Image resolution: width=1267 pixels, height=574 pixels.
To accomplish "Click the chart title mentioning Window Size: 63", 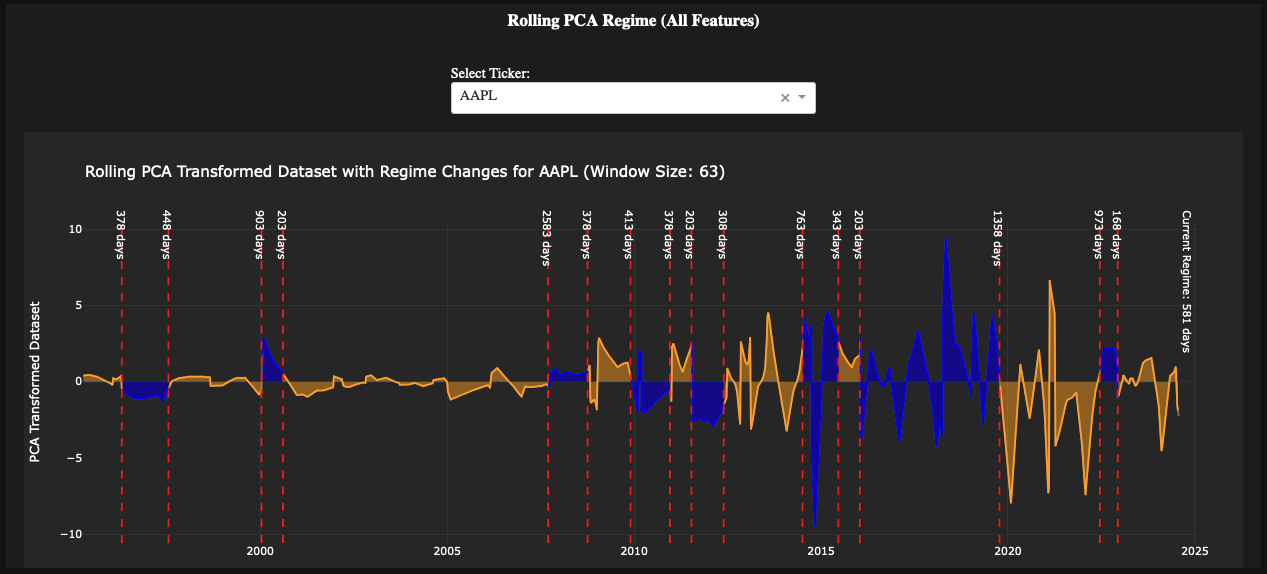I will point(405,172).
